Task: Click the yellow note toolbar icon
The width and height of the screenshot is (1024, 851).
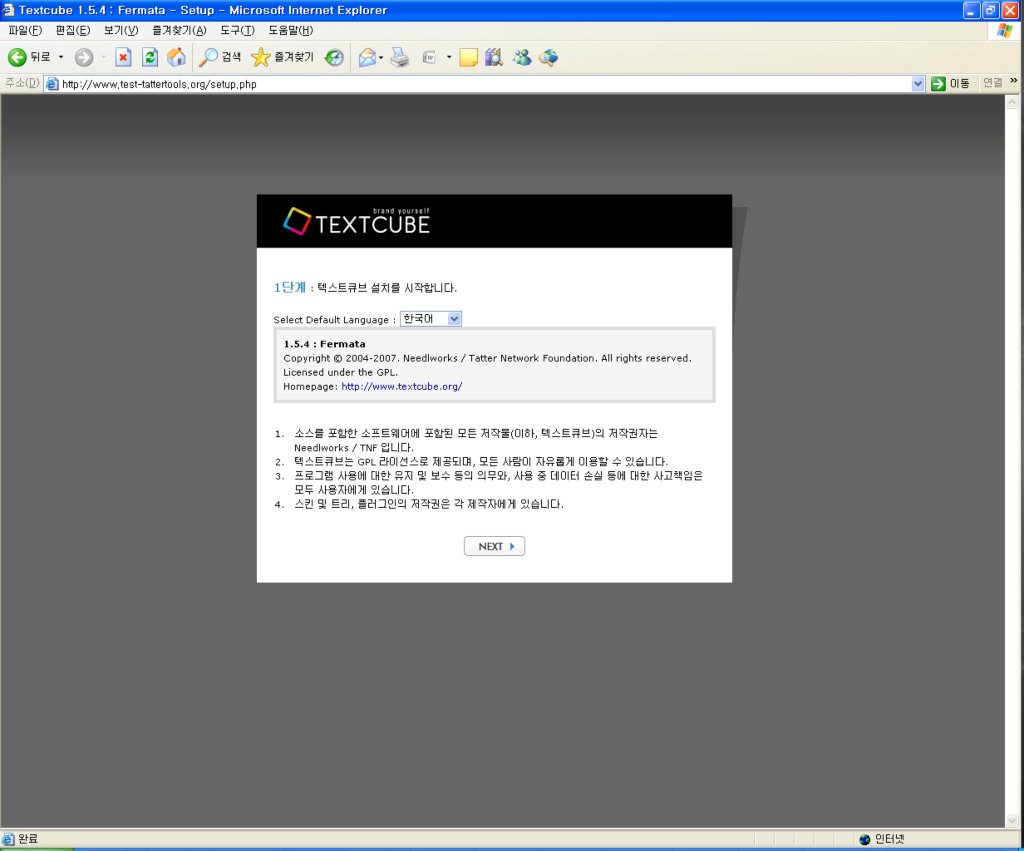Action: click(468, 57)
